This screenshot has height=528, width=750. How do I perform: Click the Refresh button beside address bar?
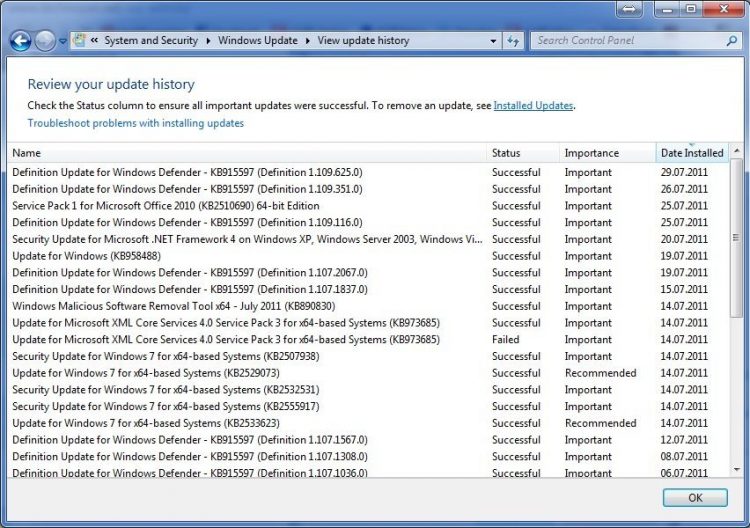point(513,41)
